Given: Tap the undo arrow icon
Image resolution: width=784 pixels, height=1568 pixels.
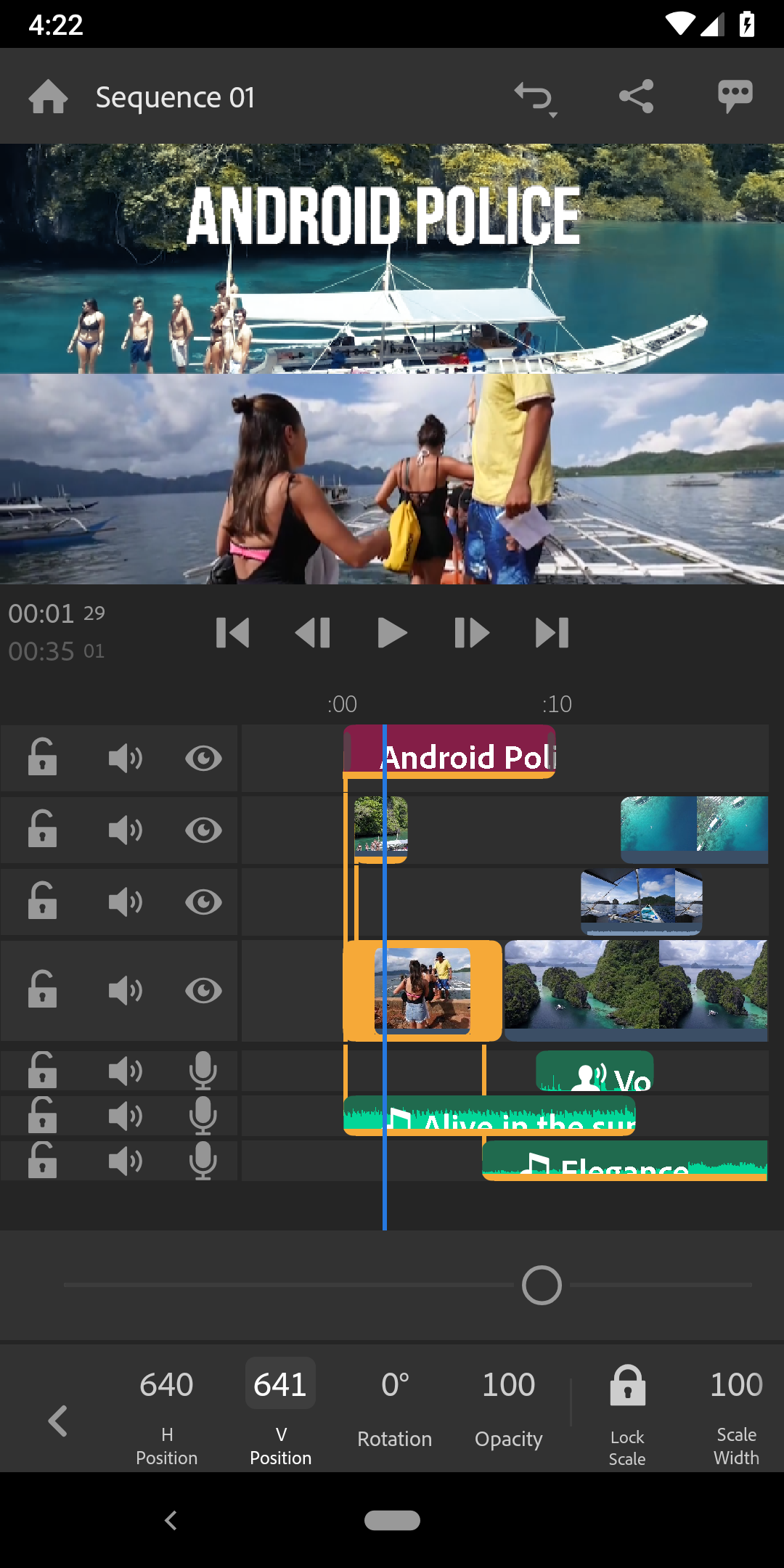Looking at the screenshot, I should [532, 95].
